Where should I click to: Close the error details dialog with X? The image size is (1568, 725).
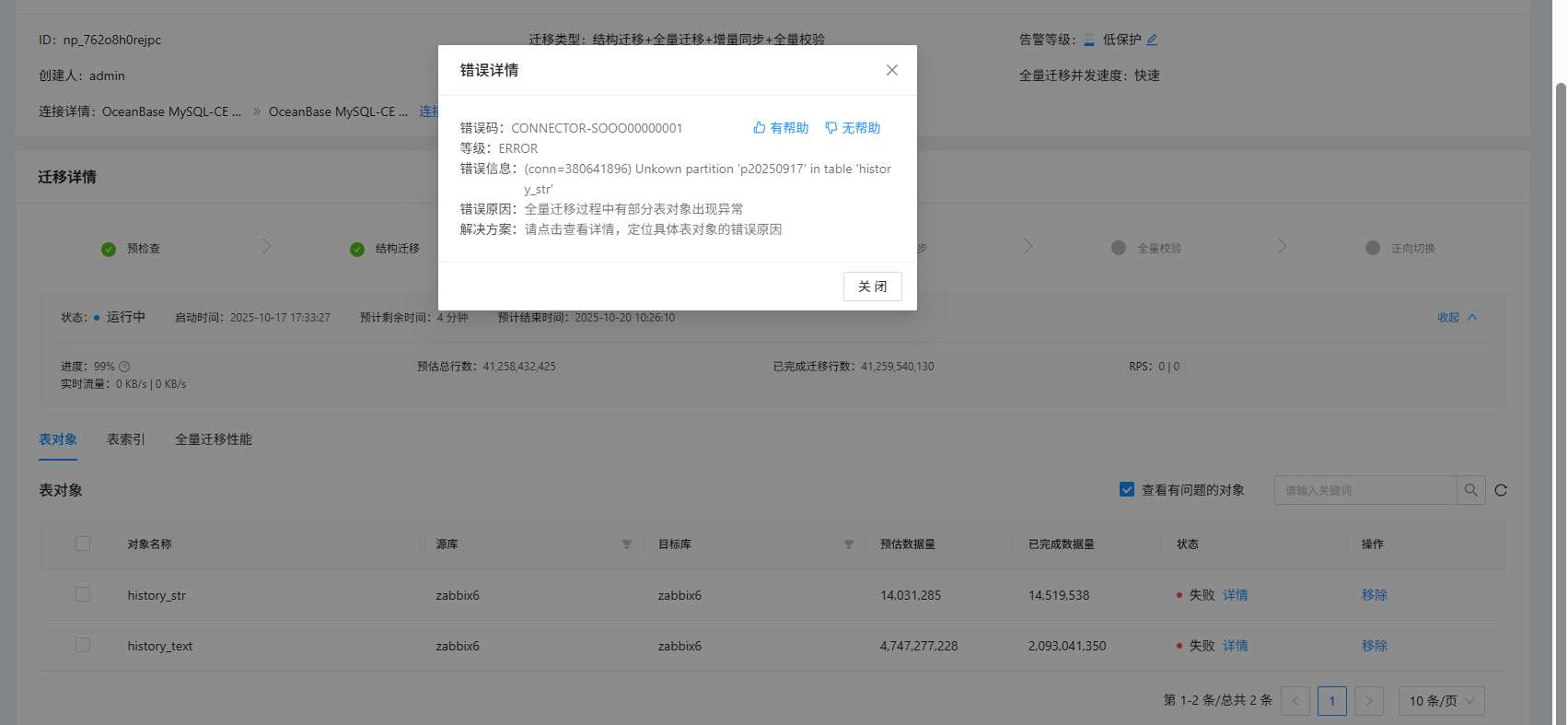(891, 70)
